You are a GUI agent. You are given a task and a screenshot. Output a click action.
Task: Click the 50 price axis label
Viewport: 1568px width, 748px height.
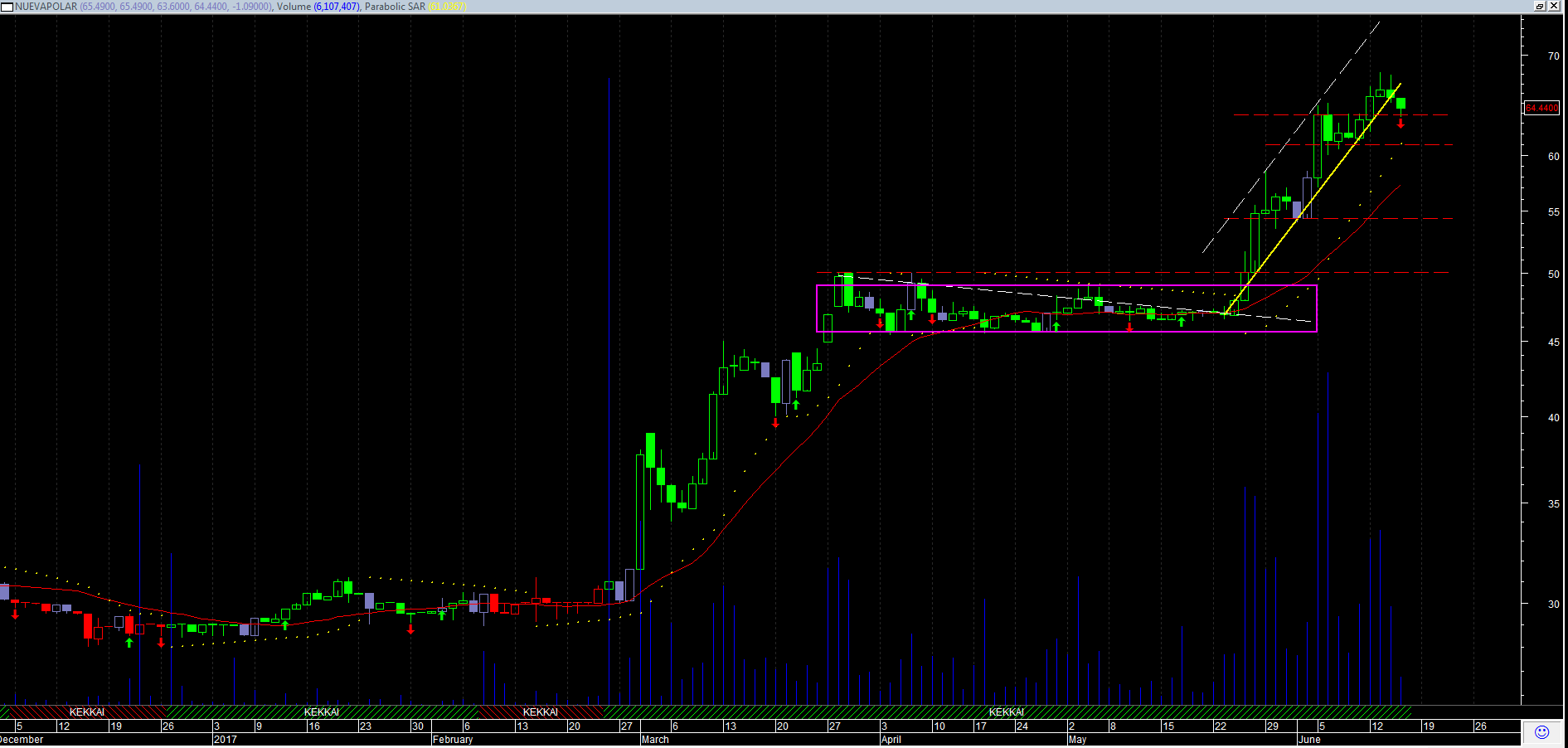(x=1553, y=274)
